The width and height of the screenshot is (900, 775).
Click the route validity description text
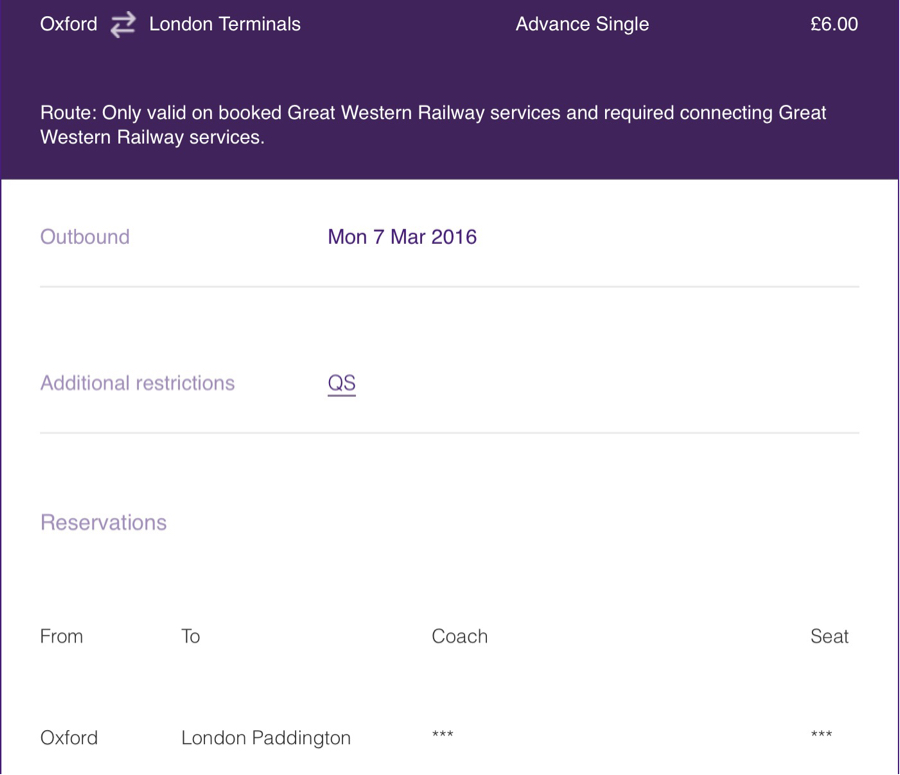(x=433, y=125)
